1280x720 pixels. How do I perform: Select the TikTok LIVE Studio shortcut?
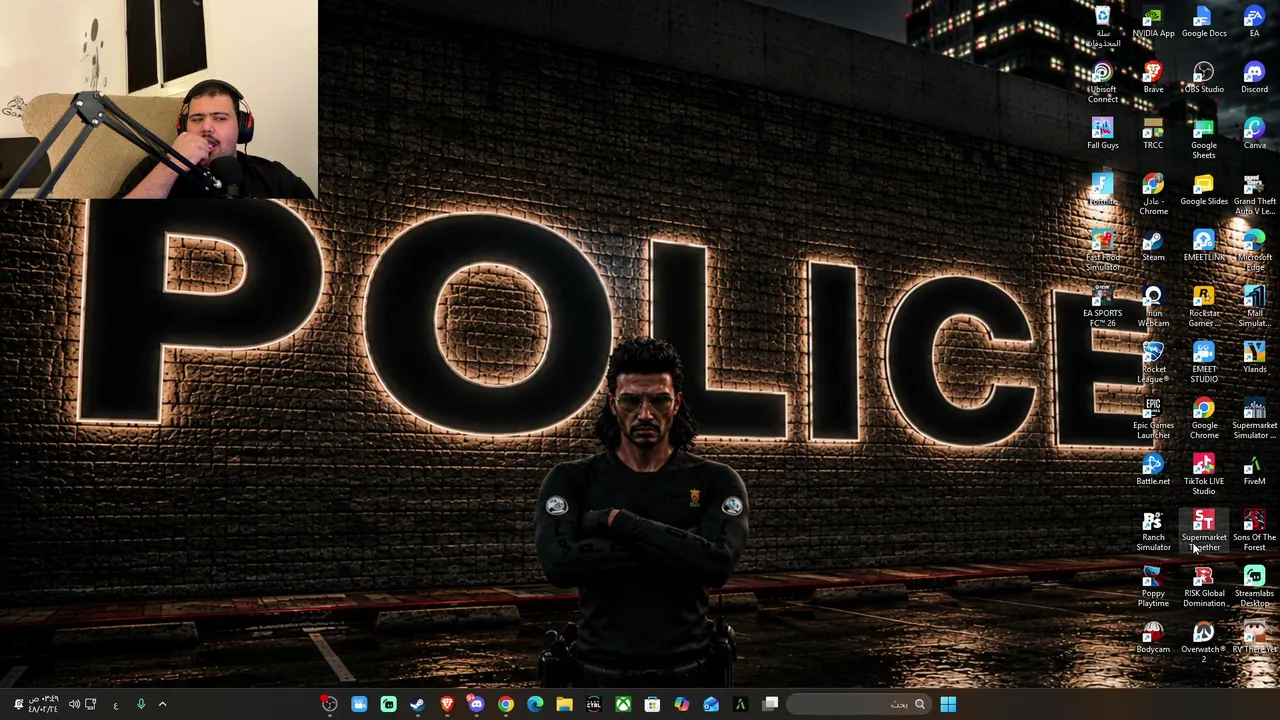click(x=1204, y=474)
